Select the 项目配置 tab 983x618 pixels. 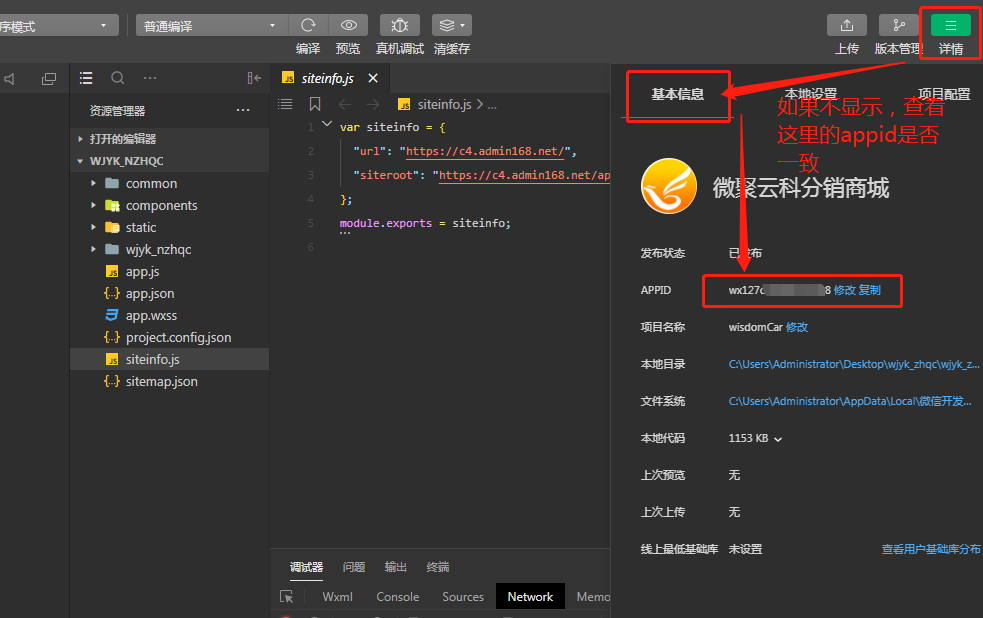tap(944, 94)
